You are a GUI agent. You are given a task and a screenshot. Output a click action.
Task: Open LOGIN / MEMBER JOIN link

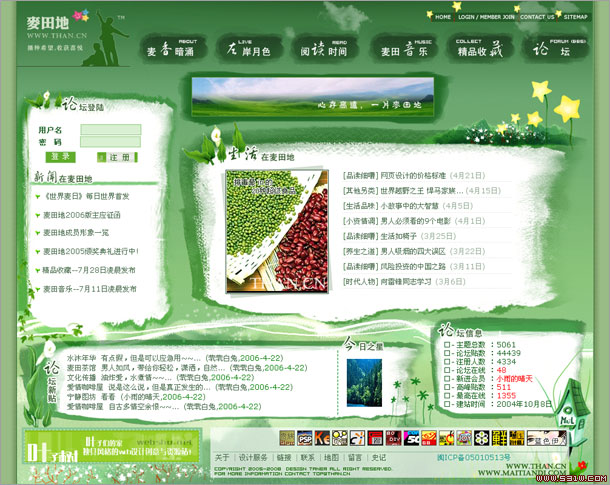486,17
